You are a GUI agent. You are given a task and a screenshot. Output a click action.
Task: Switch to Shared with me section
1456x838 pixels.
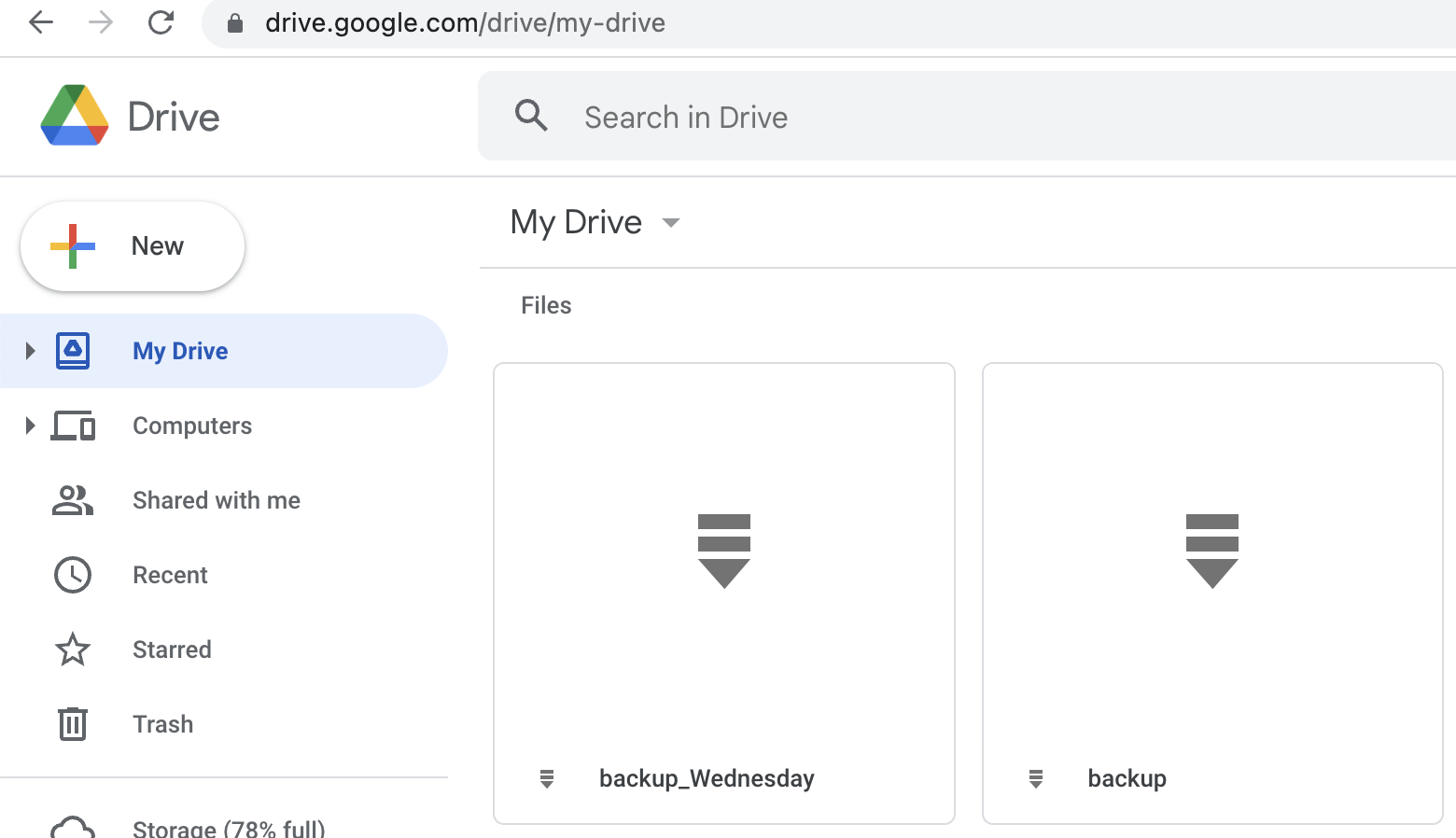(216, 500)
